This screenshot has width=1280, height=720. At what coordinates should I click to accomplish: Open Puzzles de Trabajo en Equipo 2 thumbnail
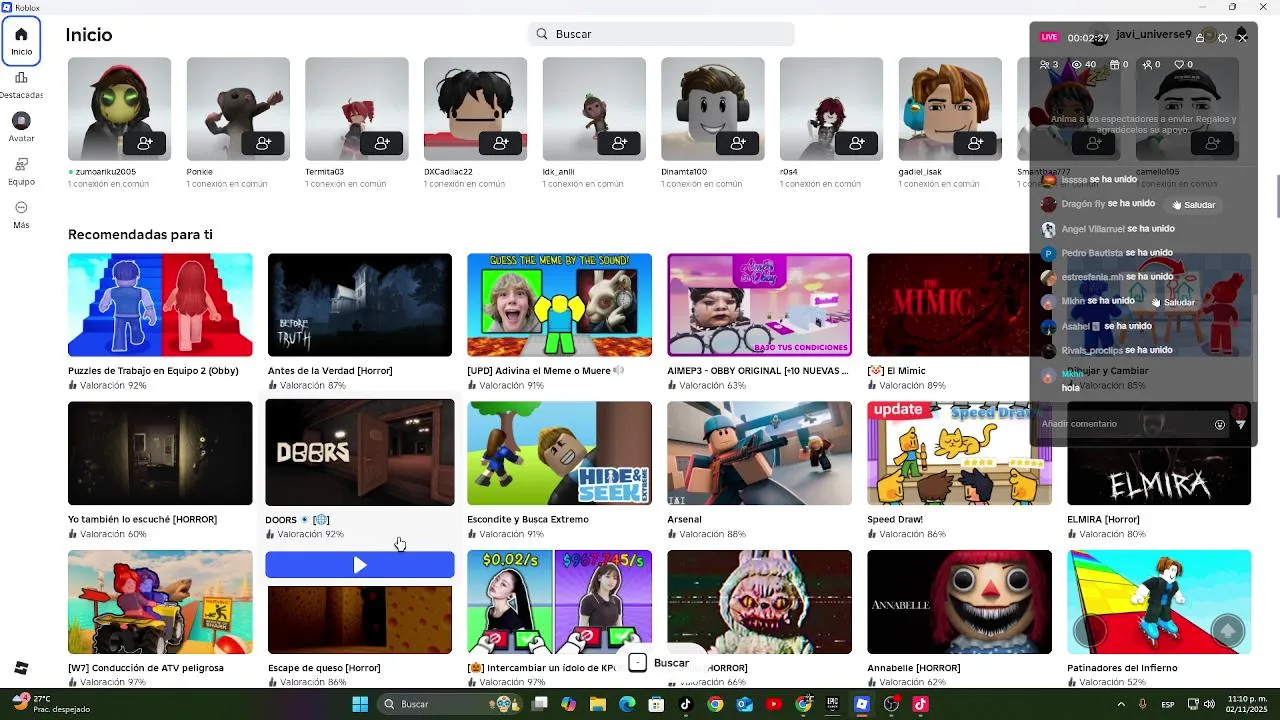coord(160,305)
